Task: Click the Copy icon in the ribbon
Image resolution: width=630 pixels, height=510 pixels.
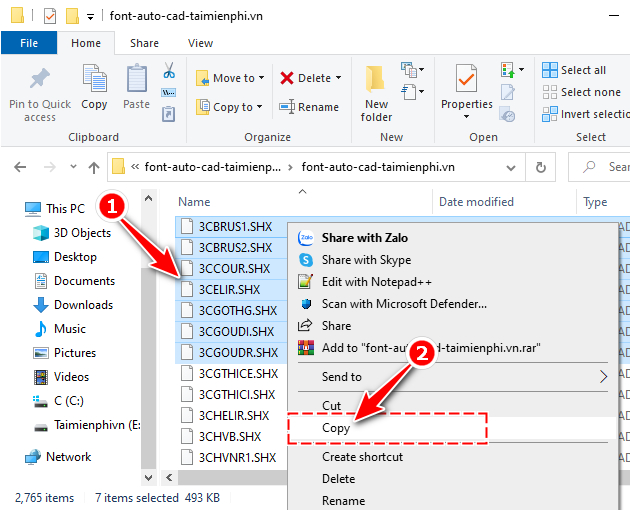Action: pos(94,78)
